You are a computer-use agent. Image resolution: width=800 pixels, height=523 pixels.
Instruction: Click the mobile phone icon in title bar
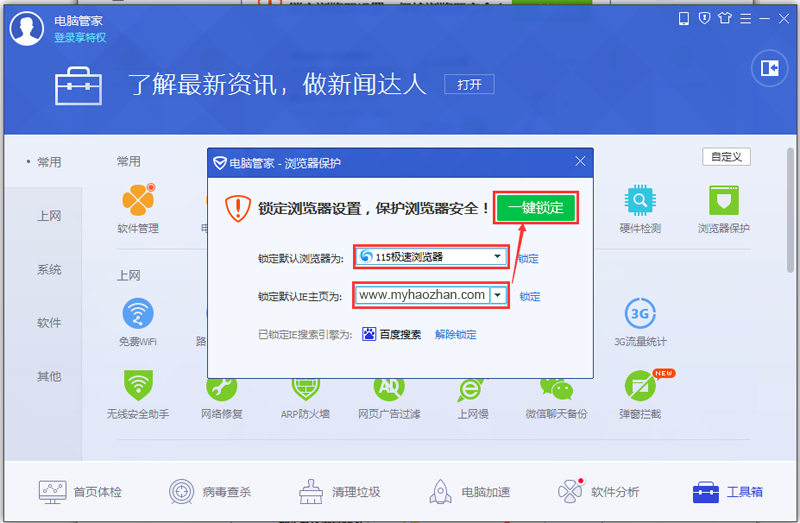click(684, 19)
